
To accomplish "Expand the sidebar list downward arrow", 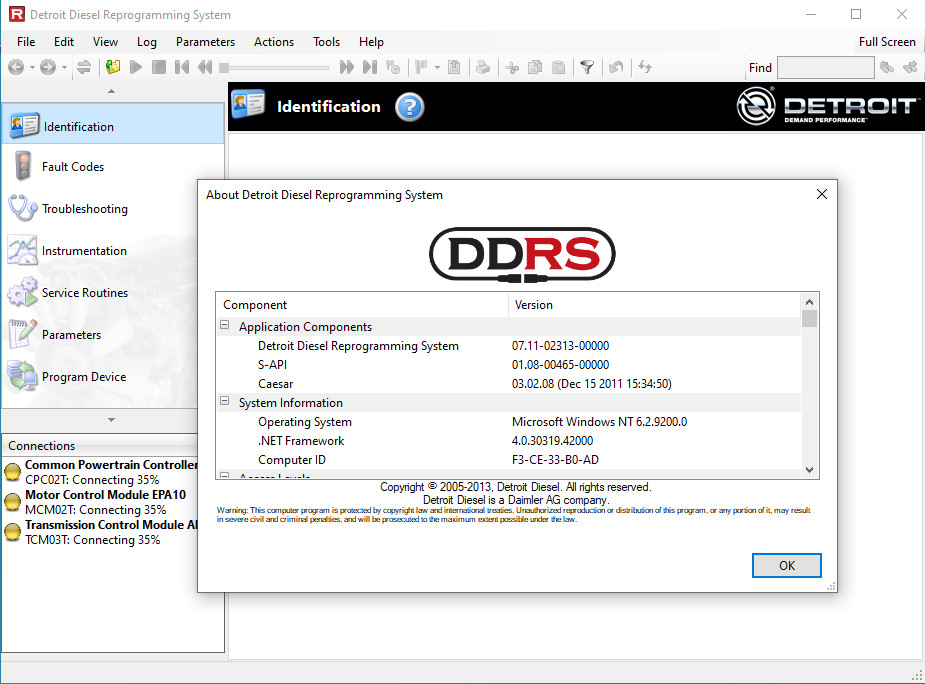I will pos(111,420).
